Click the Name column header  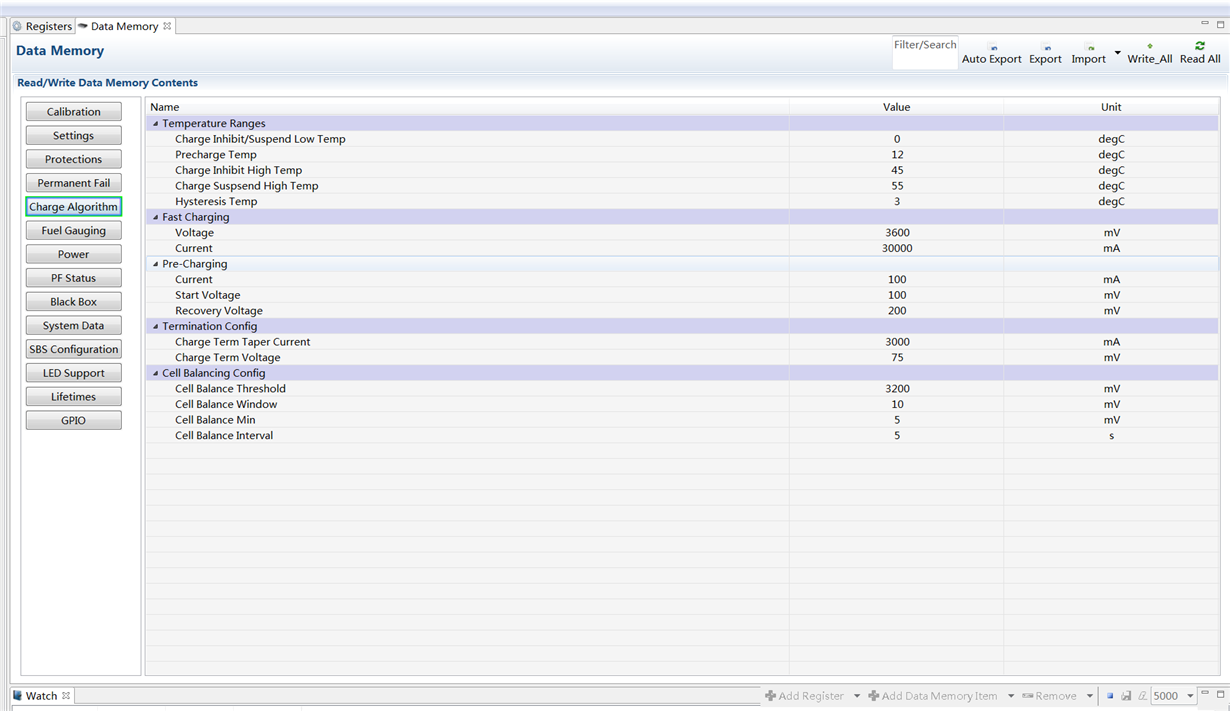click(x=468, y=107)
